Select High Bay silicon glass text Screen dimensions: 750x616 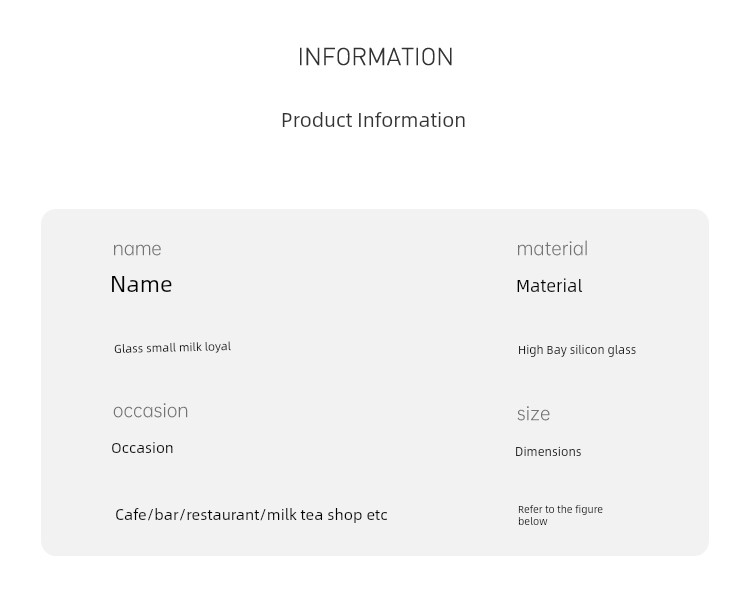[x=577, y=350]
